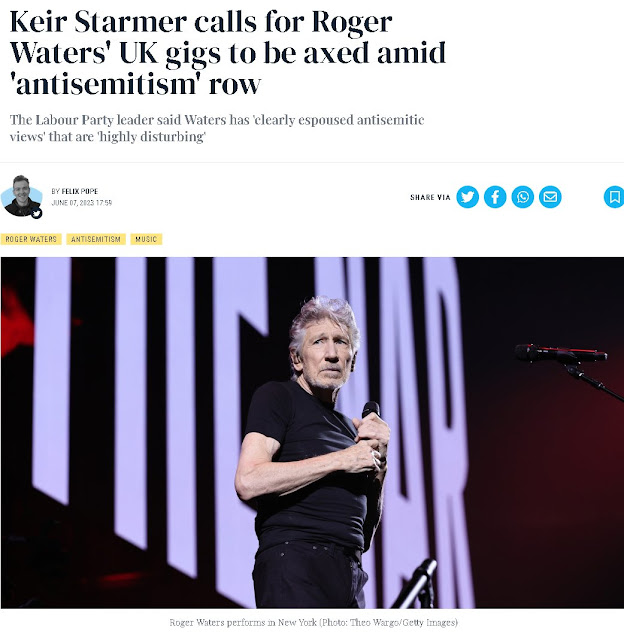
Task: Click the June 07, 2023 publication date
Action: 82,203
